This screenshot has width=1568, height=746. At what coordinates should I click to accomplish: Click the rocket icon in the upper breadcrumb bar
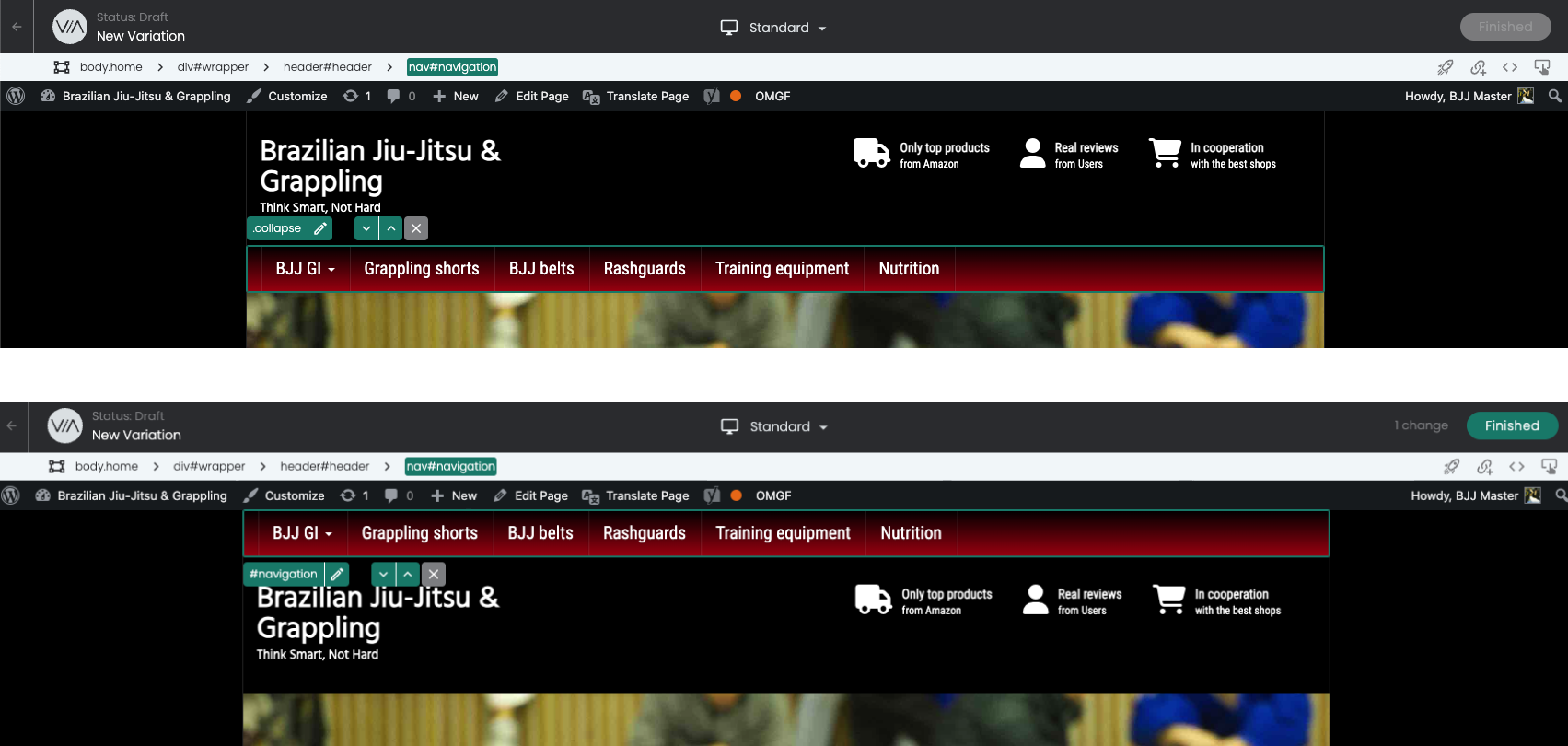1446,67
